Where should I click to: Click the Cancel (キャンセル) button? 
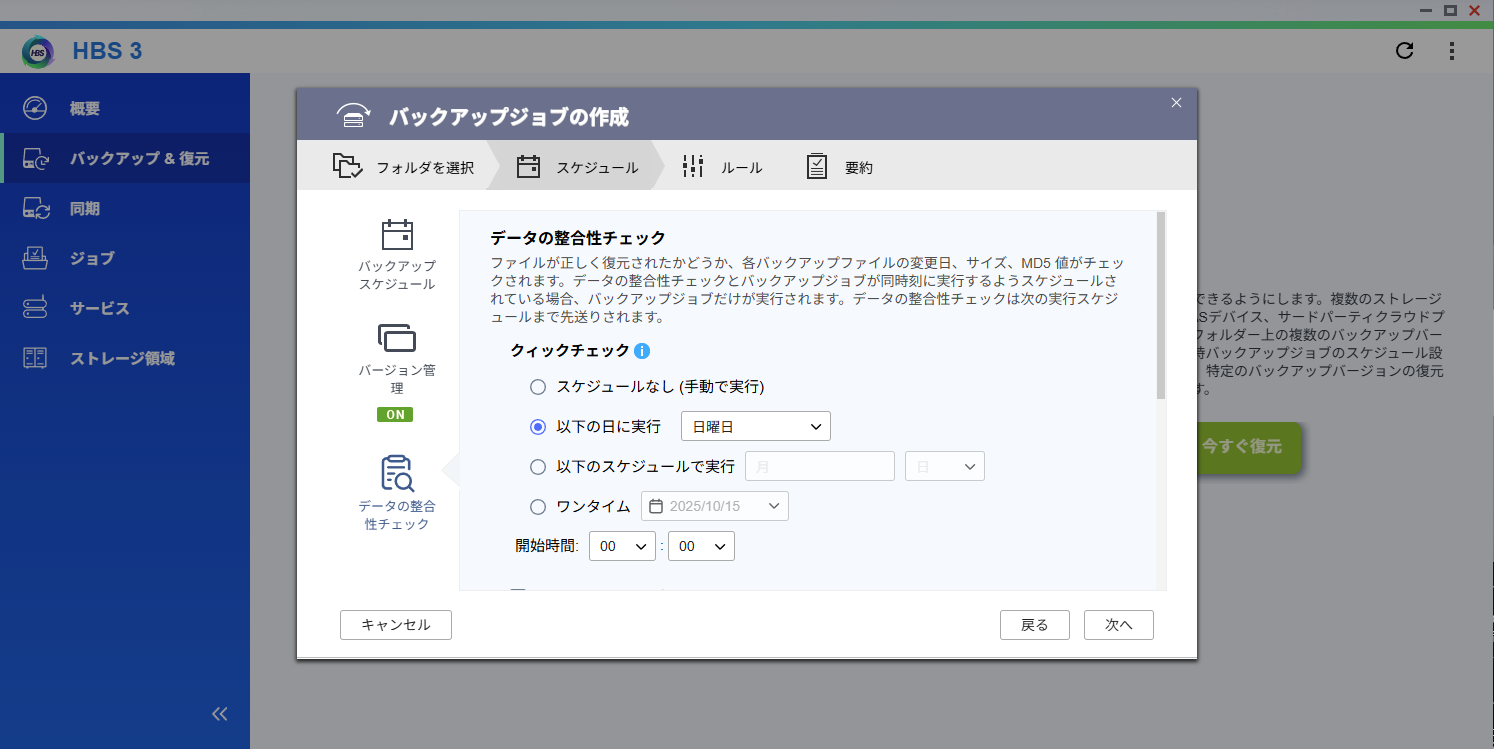[x=395, y=625]
